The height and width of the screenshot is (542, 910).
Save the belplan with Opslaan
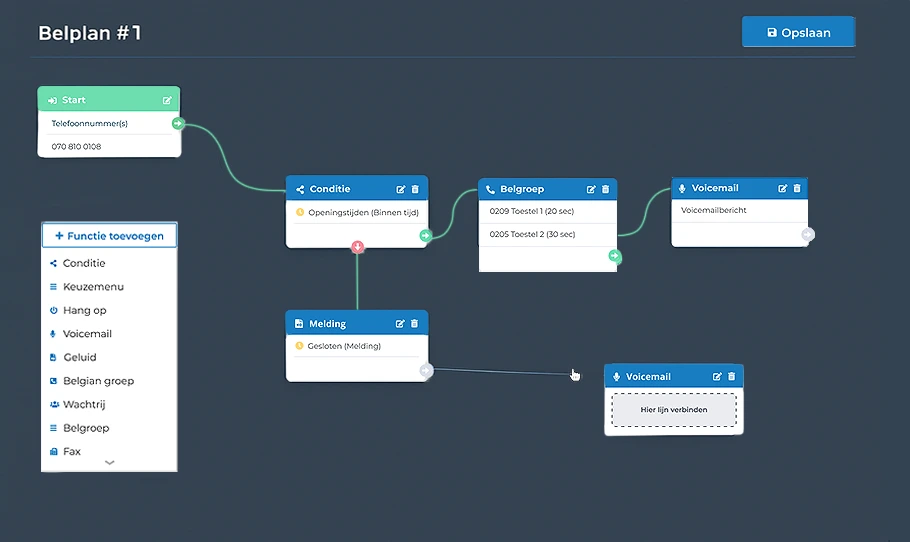[x=798, y=33]
